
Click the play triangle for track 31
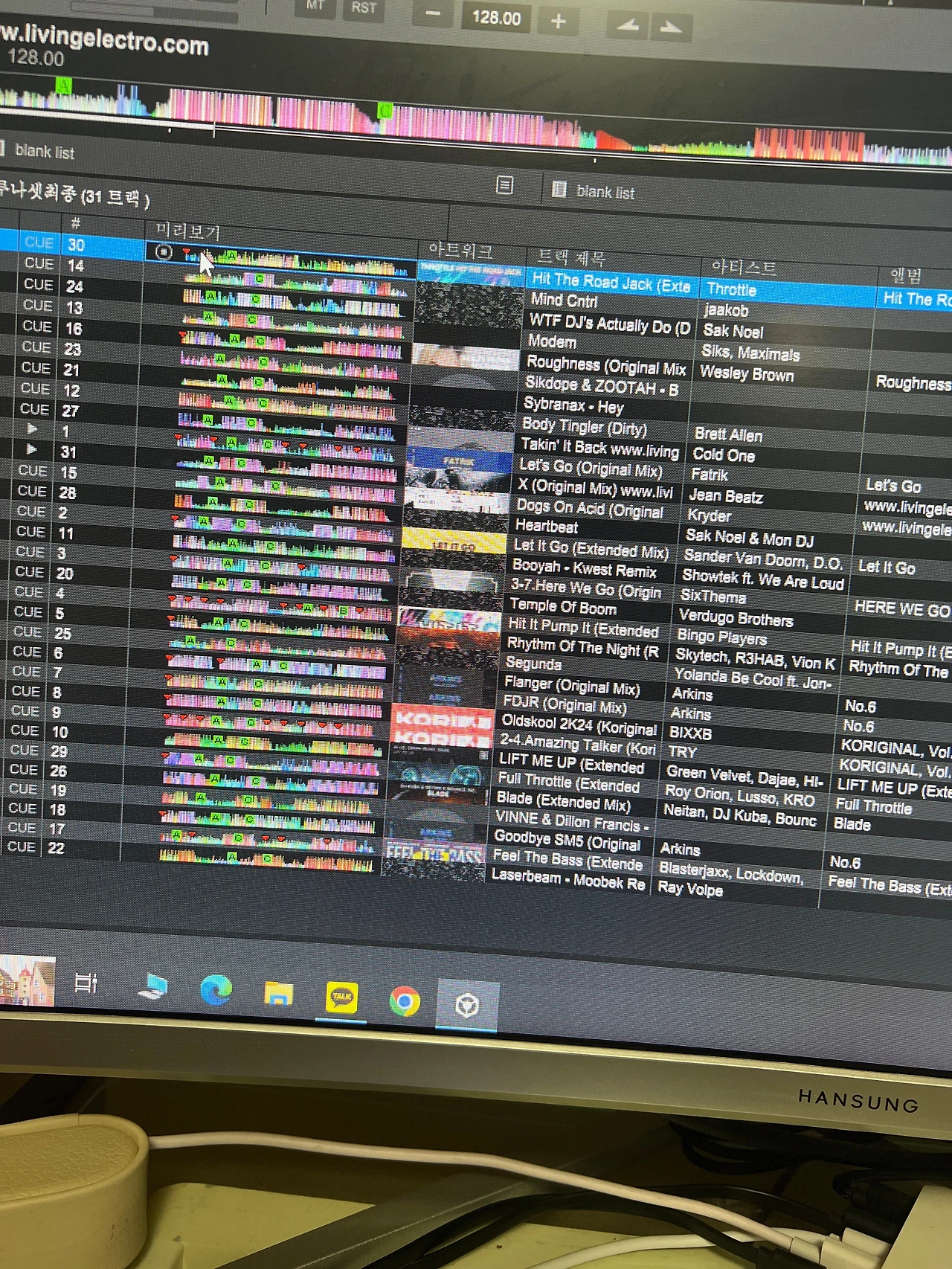[x=31, y=449]
